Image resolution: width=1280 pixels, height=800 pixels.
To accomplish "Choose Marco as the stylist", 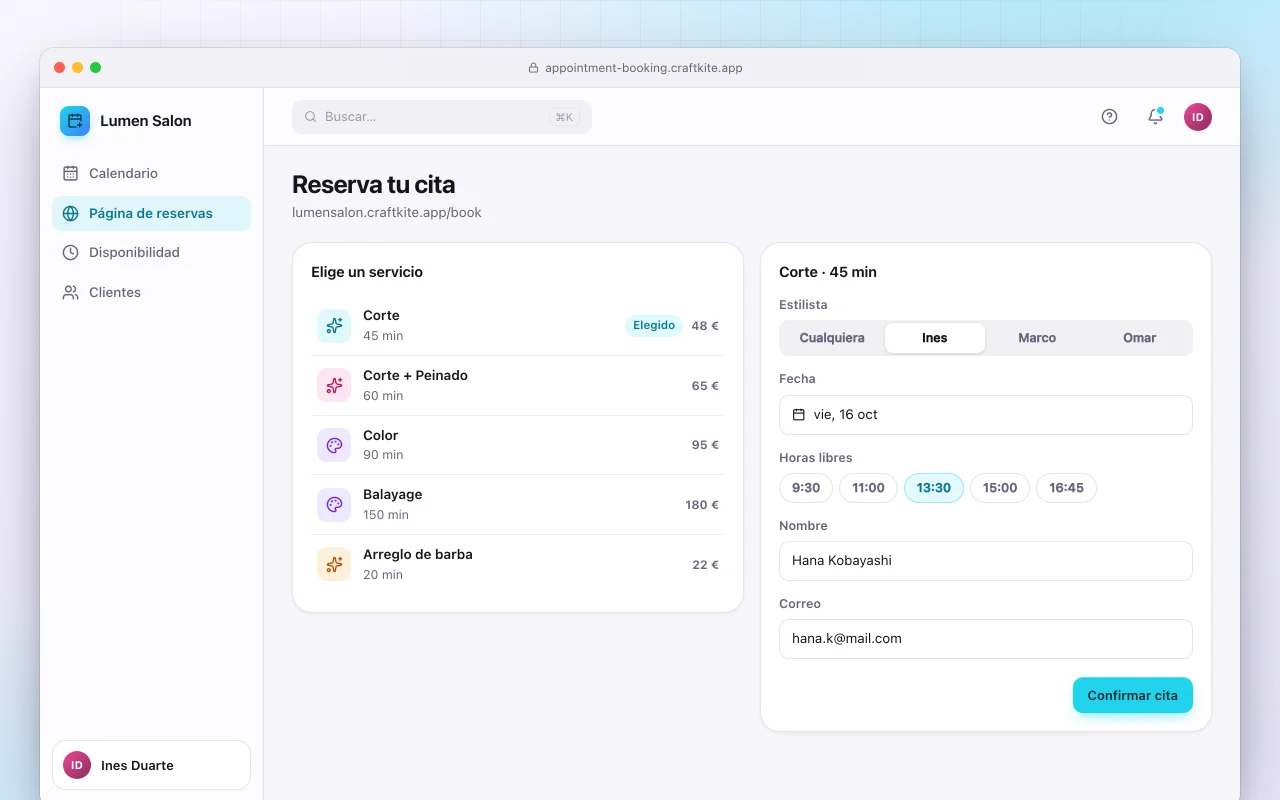I will [1037, 338].
